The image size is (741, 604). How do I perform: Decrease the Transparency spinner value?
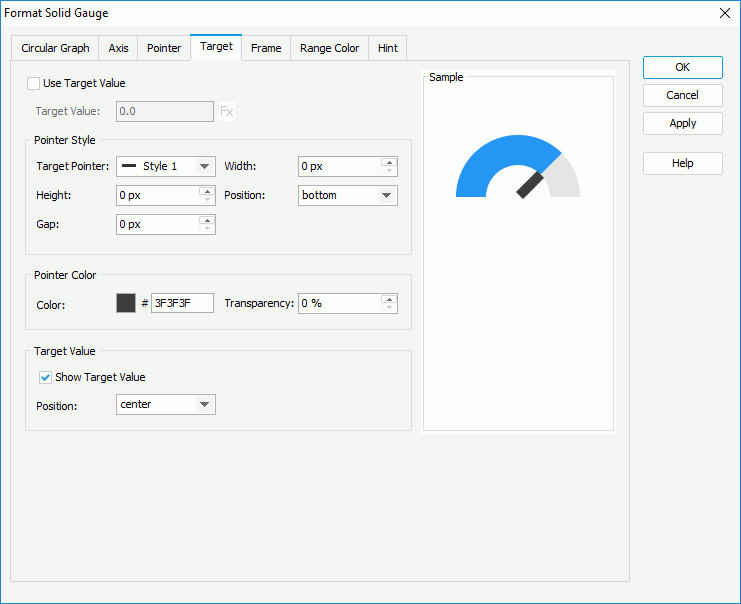click(x=389, y=308)
